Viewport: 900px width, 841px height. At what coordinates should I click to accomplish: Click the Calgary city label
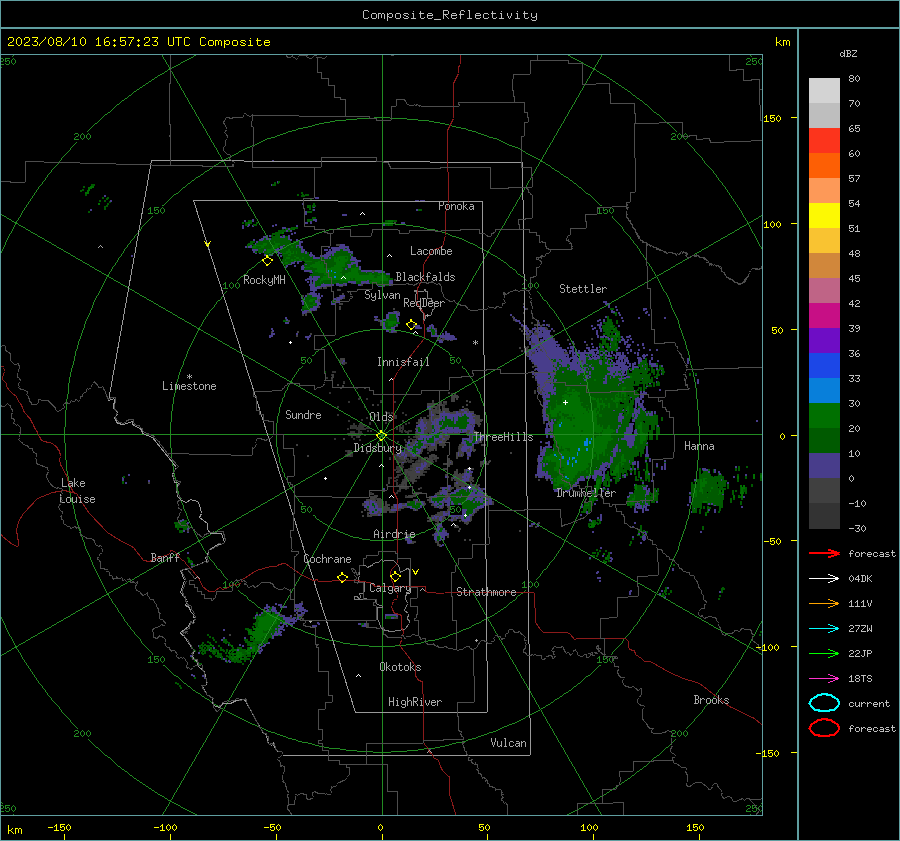coord(390,588)
